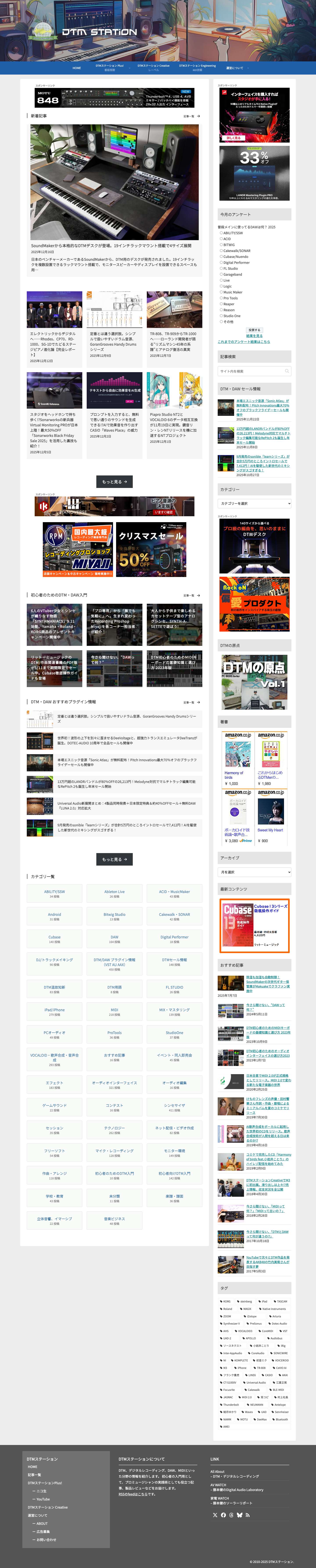This screenshot has width=316, height=1568.
Task: Open the カテゴリーを選択 dropdown
Action: (x=255, y=503)
